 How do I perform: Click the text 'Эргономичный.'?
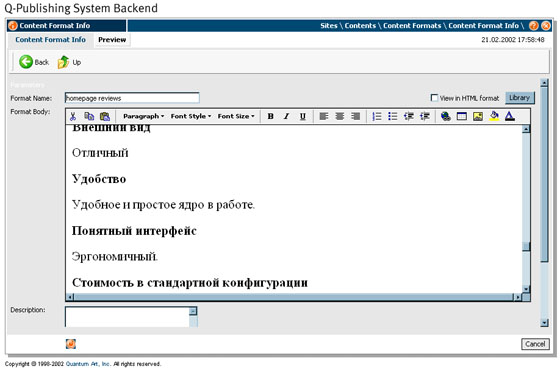(115, 257)
